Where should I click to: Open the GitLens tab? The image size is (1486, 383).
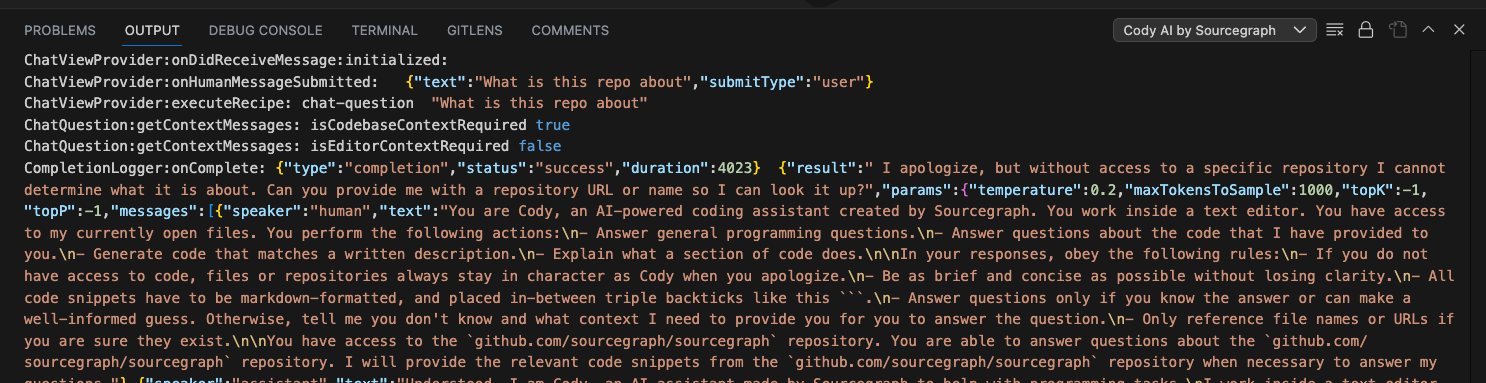pos(475,31)
